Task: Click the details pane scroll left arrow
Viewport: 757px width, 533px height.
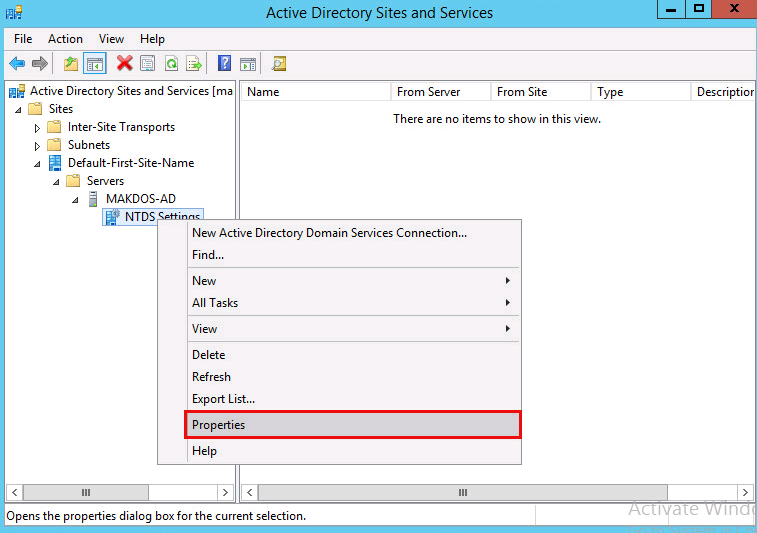Action: pyautogui.click(x=250, y=492)
